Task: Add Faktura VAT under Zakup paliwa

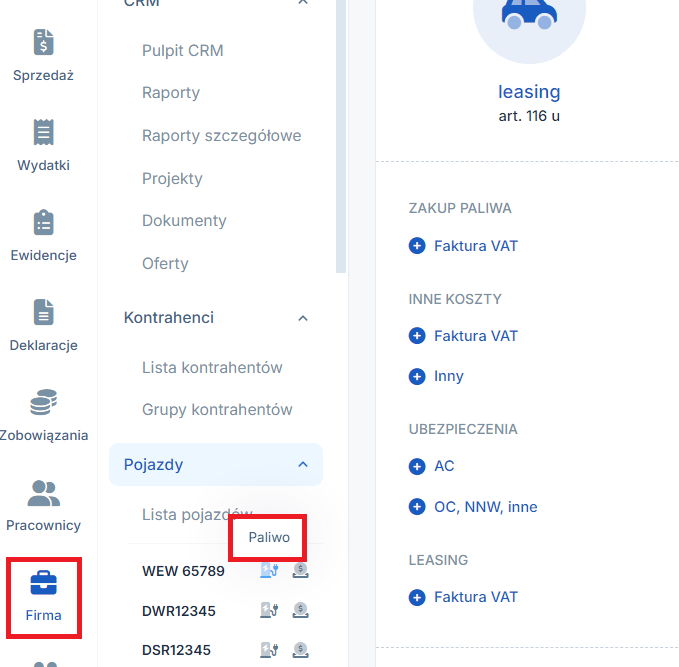Action: (476, 246)
